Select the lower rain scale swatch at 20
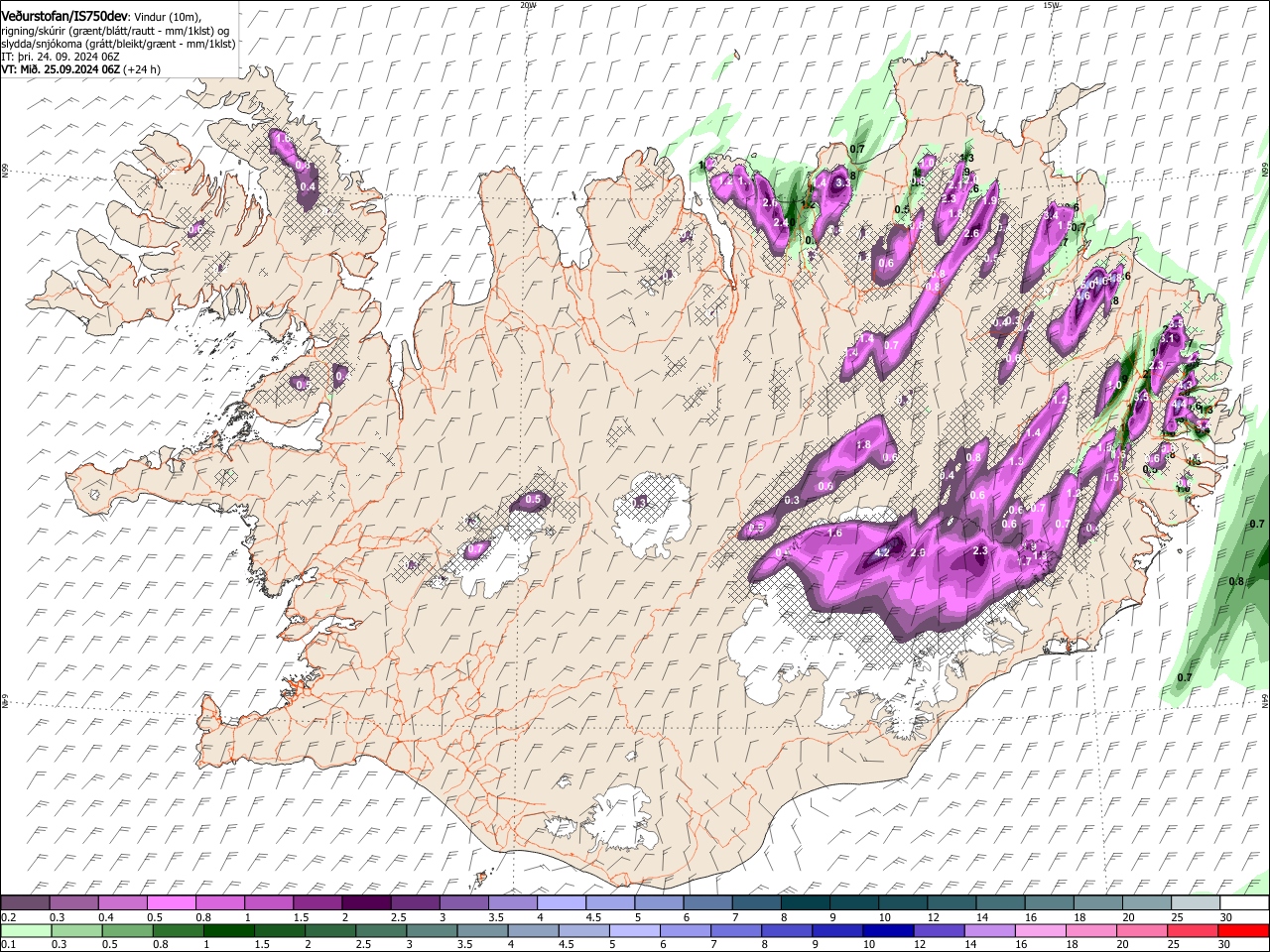Image resolution: width=1270 pixels, height=952 pixels. [x=1141, y=930]
